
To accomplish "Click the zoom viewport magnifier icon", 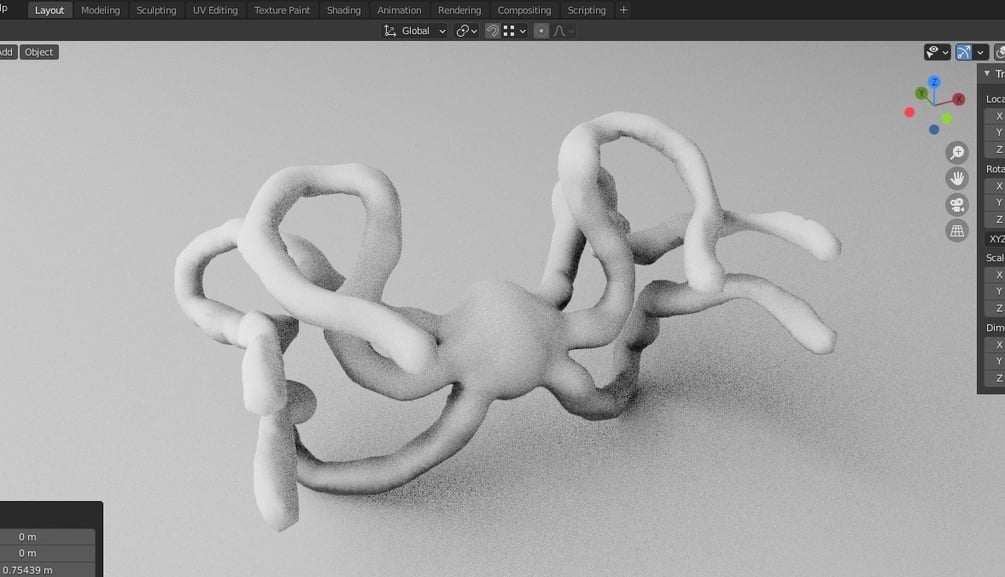I will [957, 153].
